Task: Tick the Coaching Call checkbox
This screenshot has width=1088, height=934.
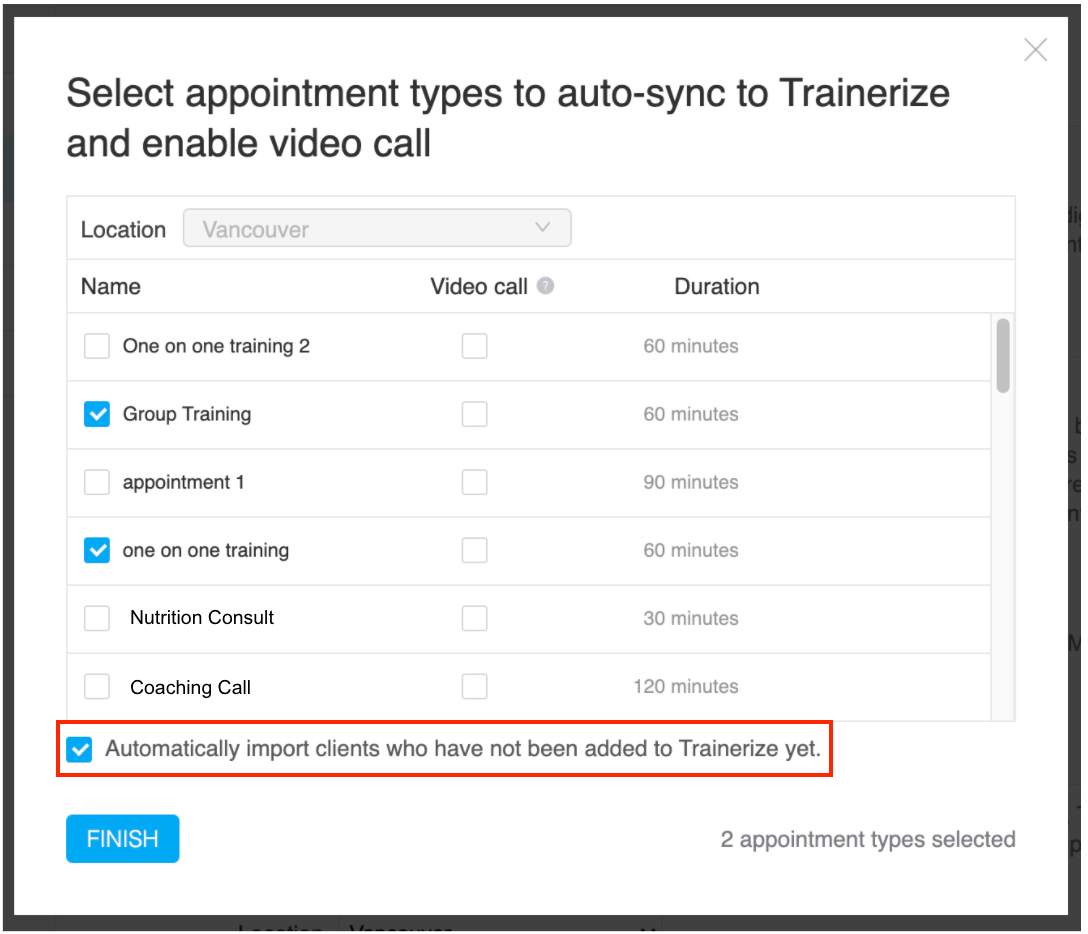Action: tap(96, 686)
